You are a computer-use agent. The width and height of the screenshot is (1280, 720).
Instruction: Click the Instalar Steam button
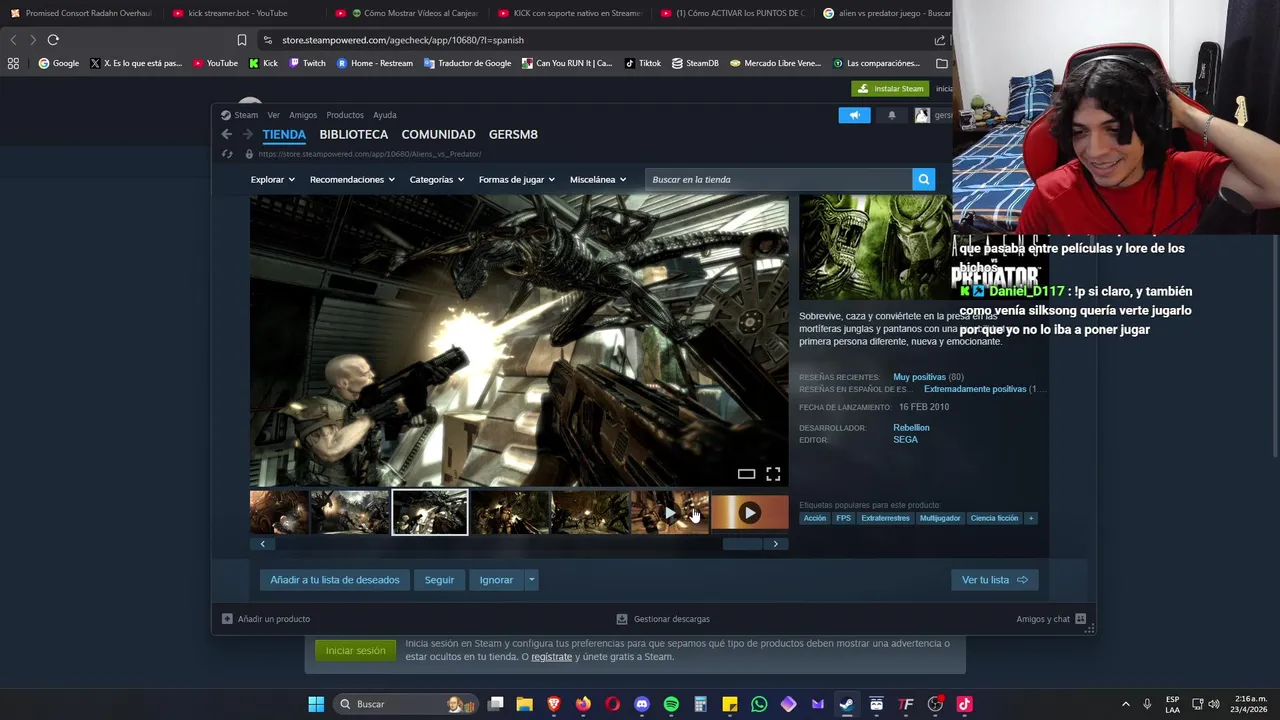coord(890,88)
